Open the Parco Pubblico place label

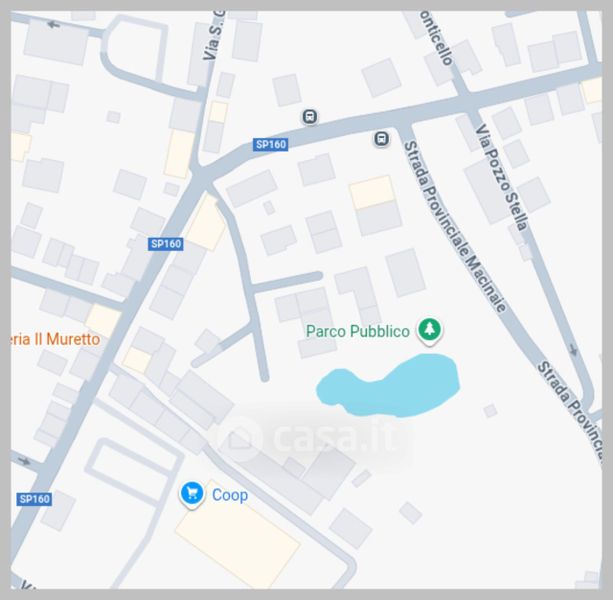point(357,331)
